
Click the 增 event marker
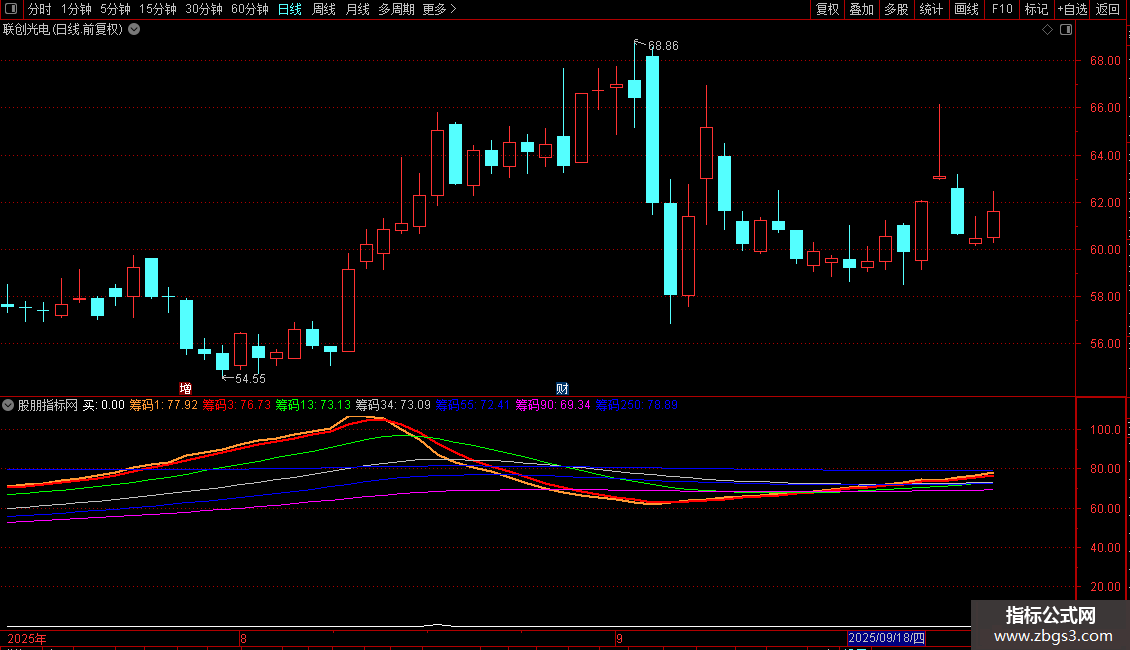tap(185, 388)
